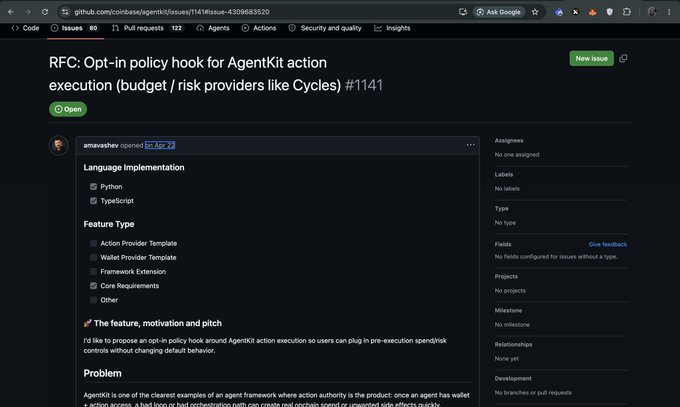Toggle the Other checkbox
Screen dimensions: 680x407
click(x=93, y=300)
